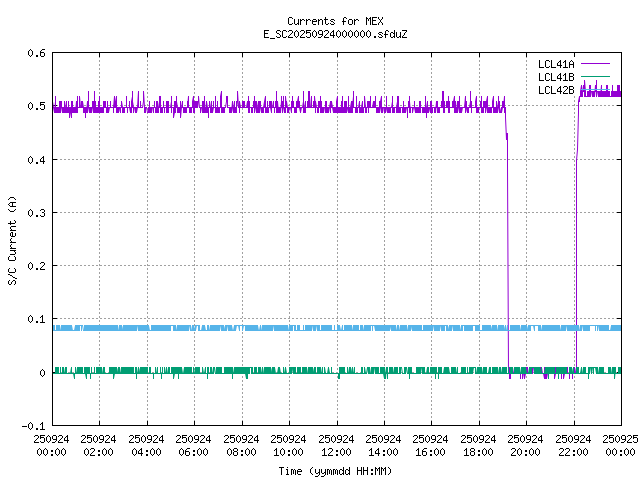
Task: Click the LCL41A legend label
Action: pyautogui.click(x=555, y=64)
